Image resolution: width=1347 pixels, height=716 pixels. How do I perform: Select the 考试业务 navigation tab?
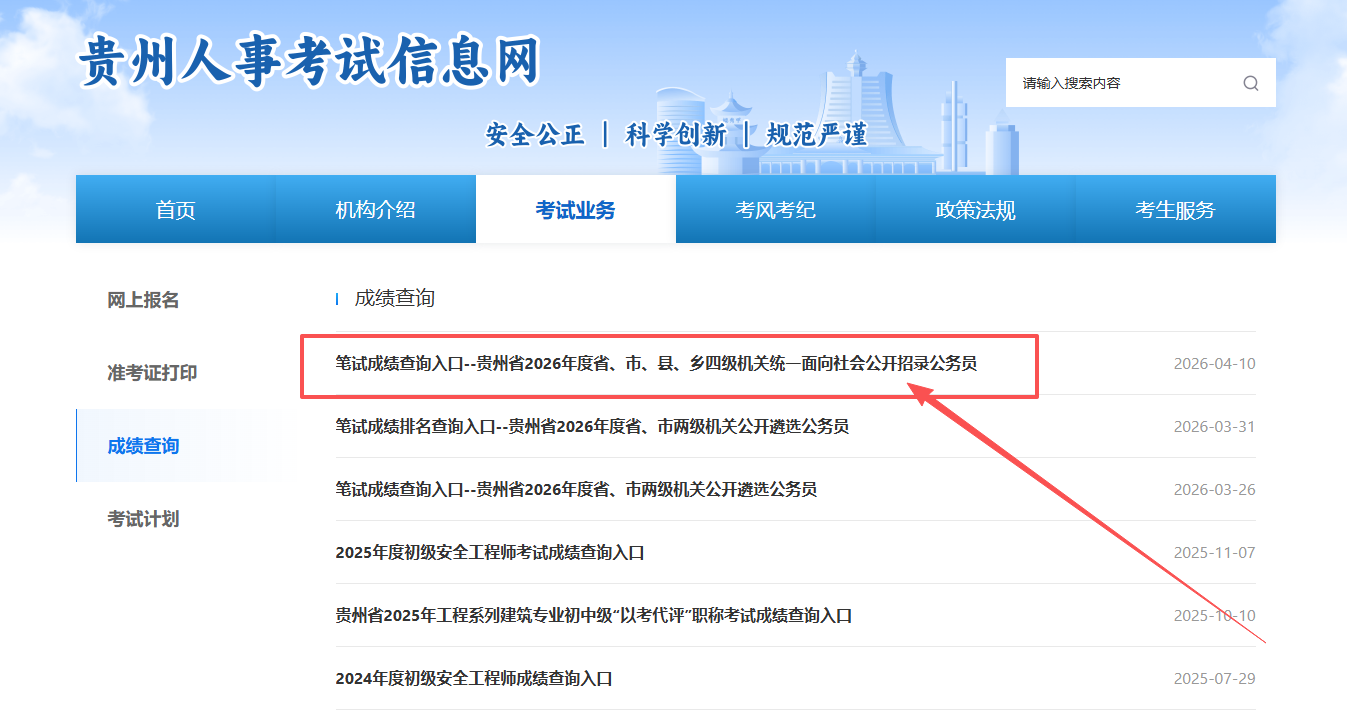[x=575, y=210]
